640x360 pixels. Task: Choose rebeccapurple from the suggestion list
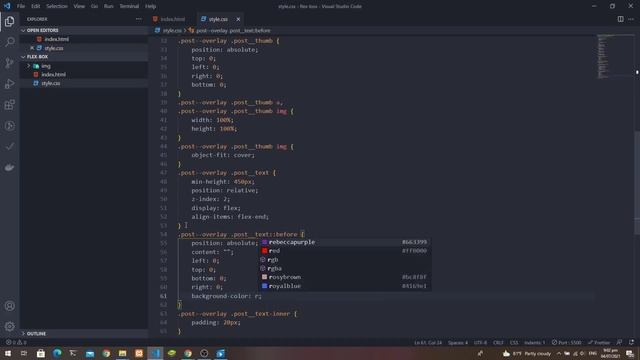[x=345, y=242]
